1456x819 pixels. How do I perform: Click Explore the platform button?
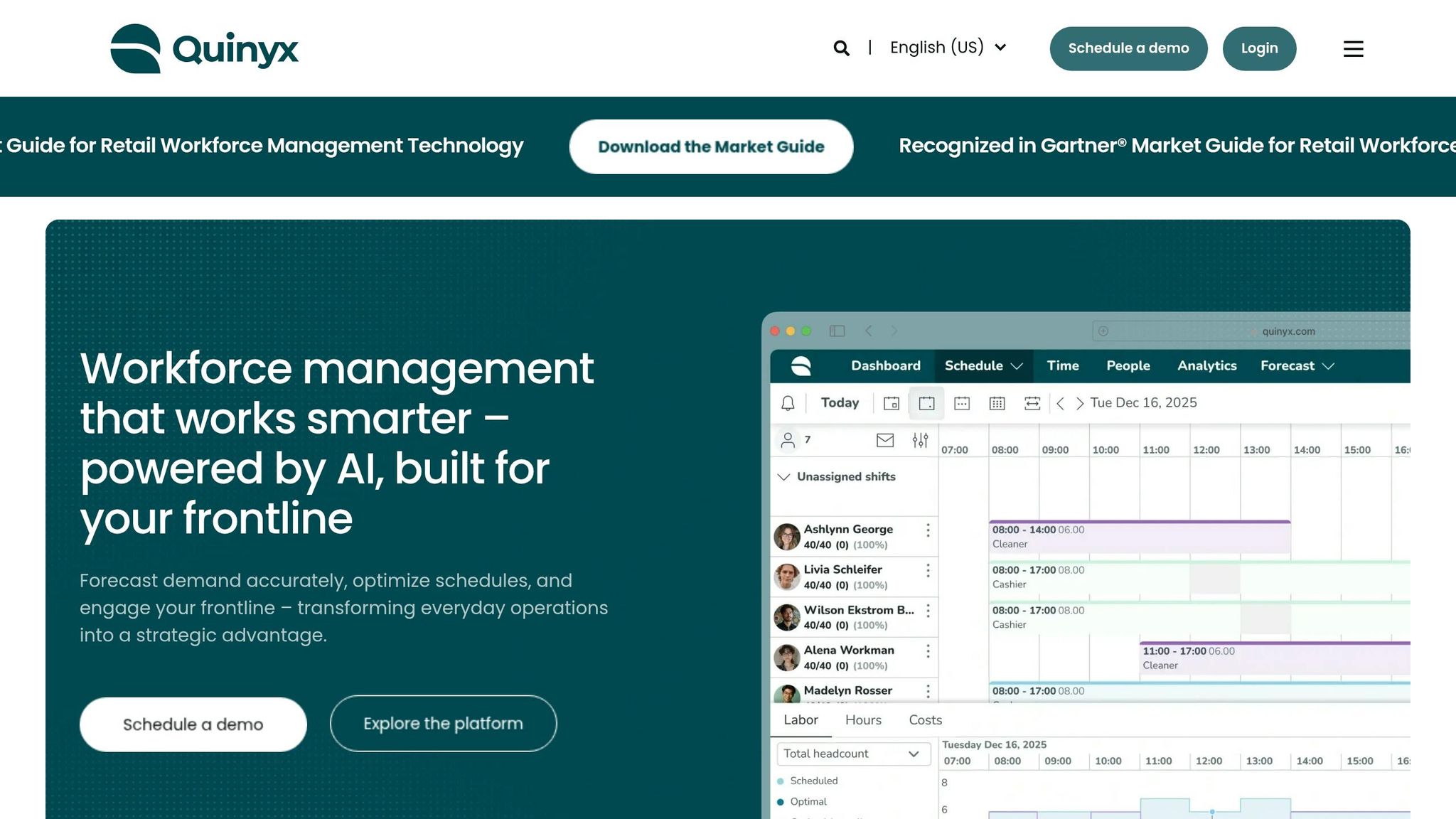pyautogui.click(x=443, y=724)
